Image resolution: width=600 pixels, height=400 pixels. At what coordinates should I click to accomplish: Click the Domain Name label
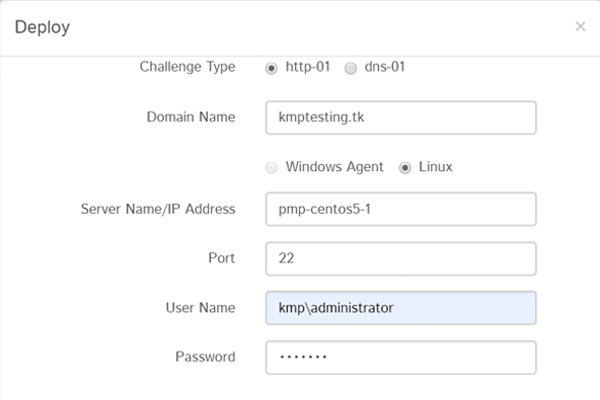[191, 117]
